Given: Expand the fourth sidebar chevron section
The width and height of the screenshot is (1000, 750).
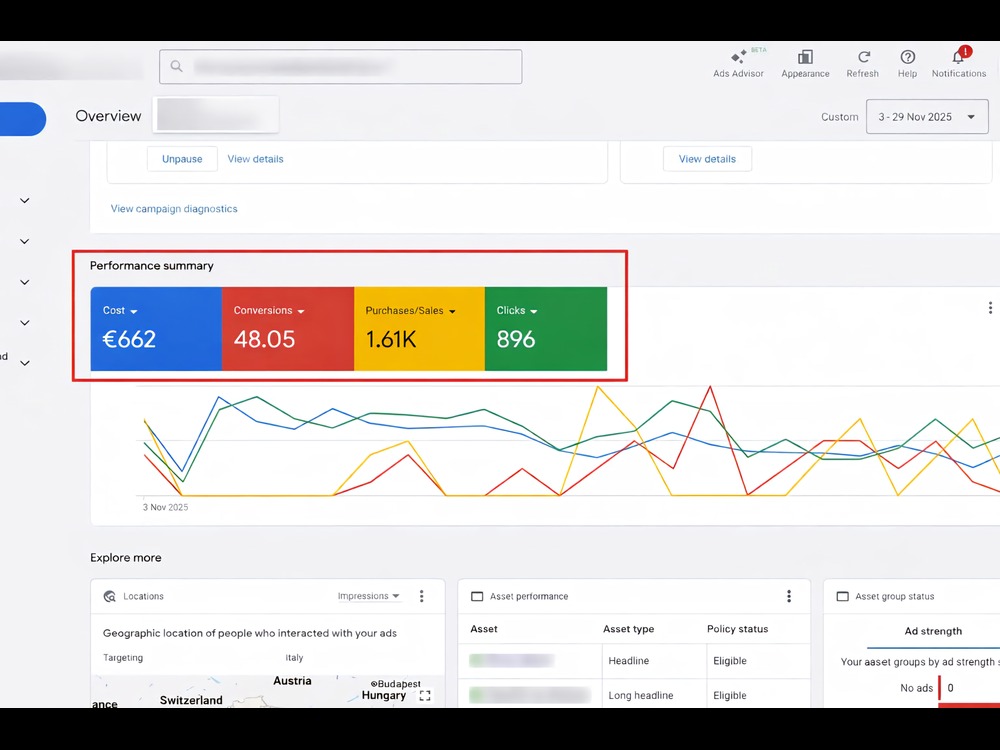Looking at the screenshot, I should (25, 323).
